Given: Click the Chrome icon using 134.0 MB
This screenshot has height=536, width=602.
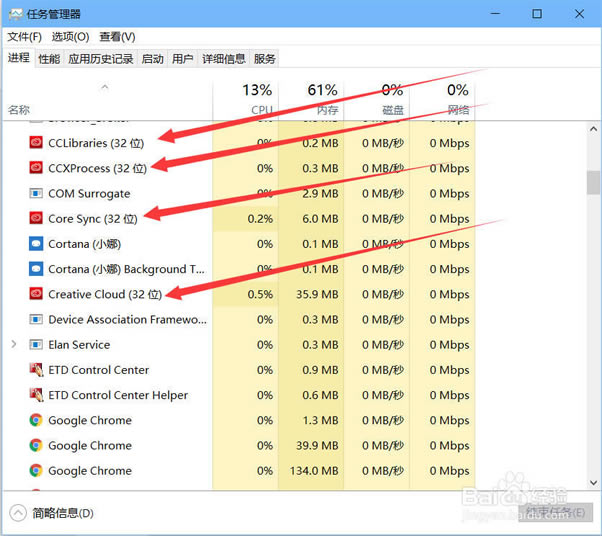Looking at the screenshot, I should (x=36, y=470).
